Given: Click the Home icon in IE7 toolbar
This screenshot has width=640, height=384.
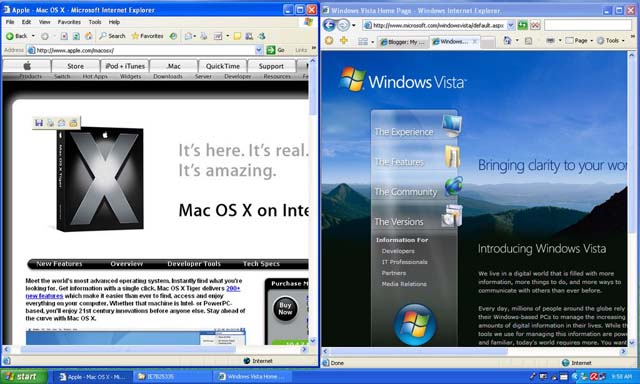Looking at the screenshot, I should 507,40.
